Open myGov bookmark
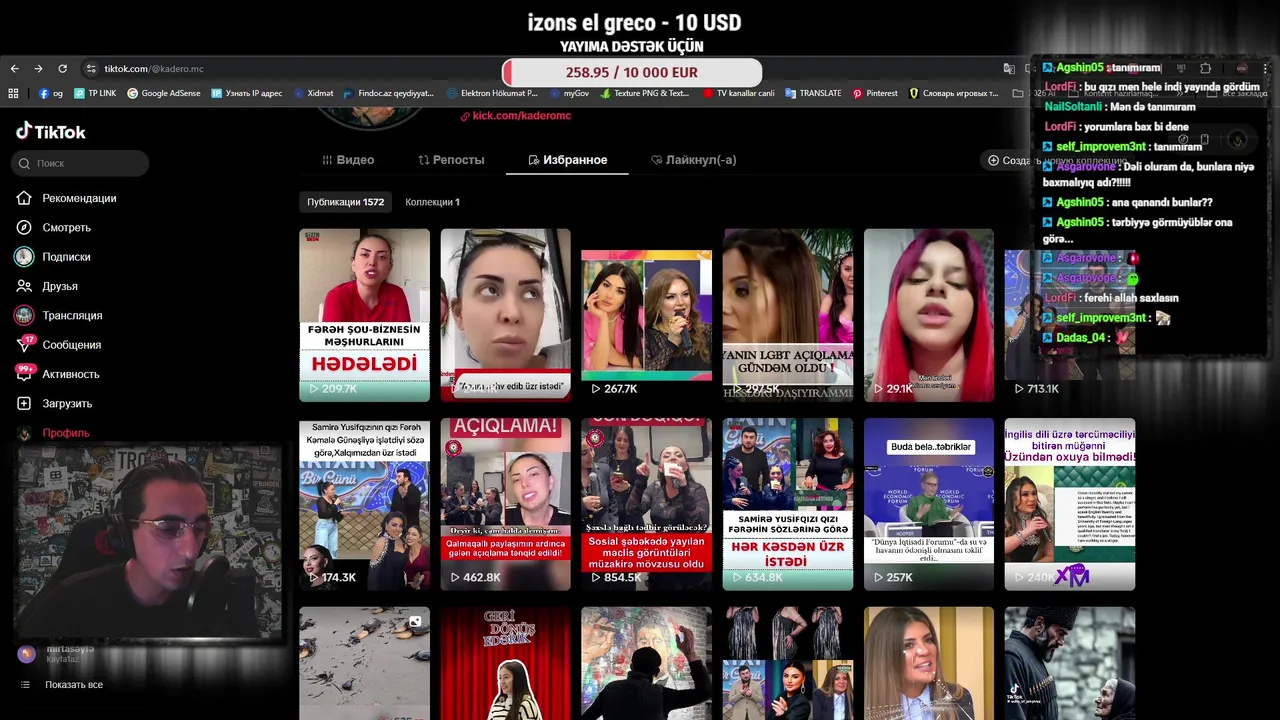Screen dimensions: 1280x720 (569, 93)
